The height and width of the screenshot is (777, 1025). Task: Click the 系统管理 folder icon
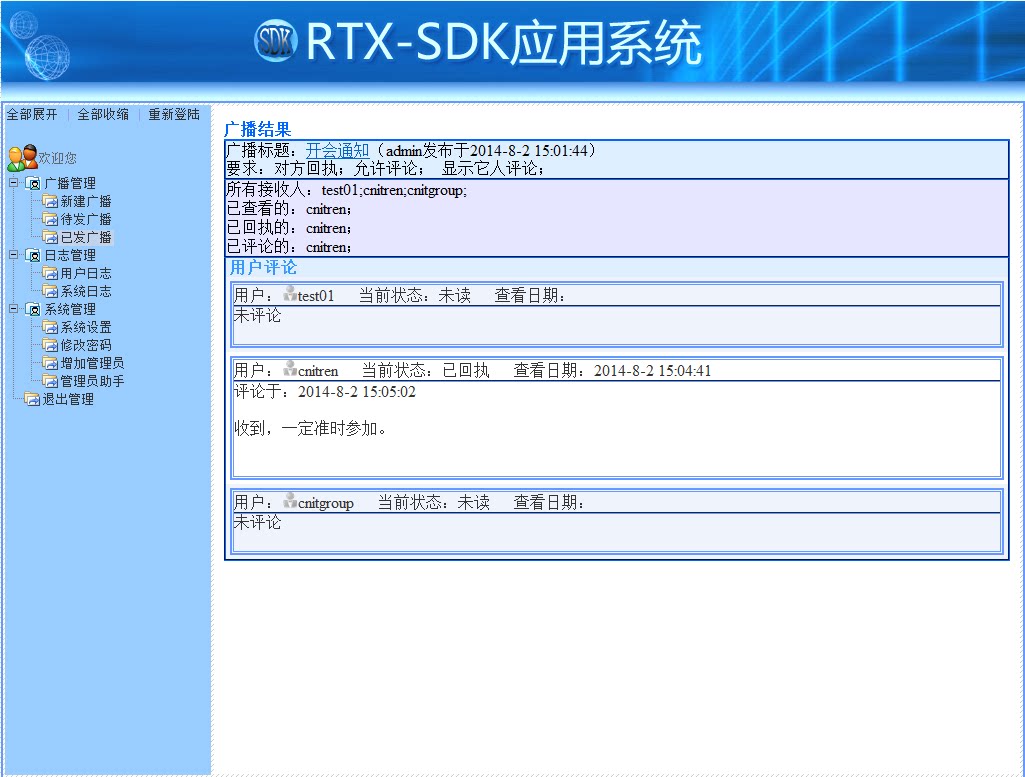click(x=33, y=309)
